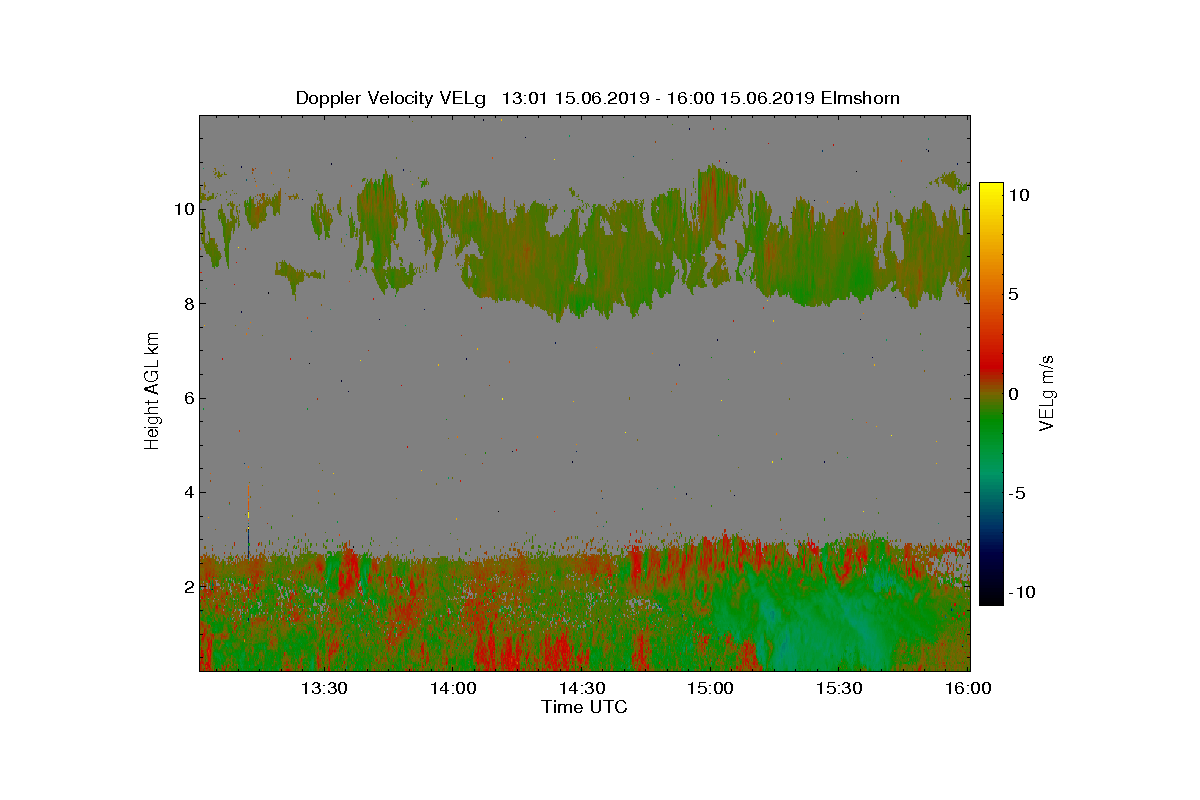This screenshot has width=1200, height=800.
Task: Click the 15:30 time axis label
Action: [840, 688]
